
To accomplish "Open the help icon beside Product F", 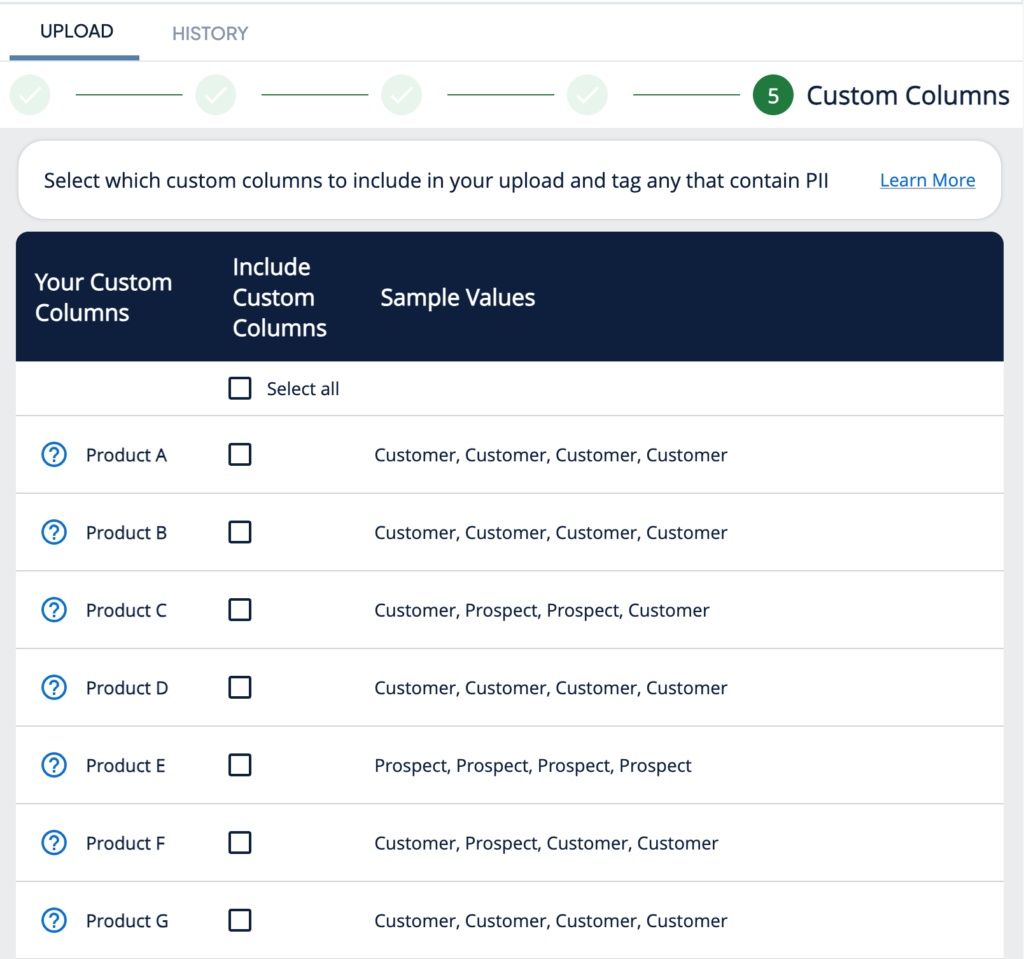I will coord(54,843).
